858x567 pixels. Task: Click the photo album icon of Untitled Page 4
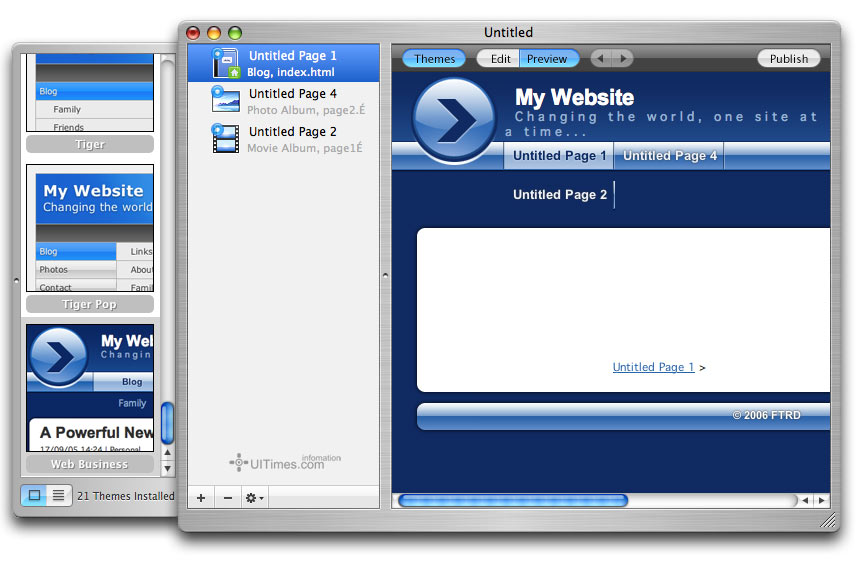(x=225, y=100)
